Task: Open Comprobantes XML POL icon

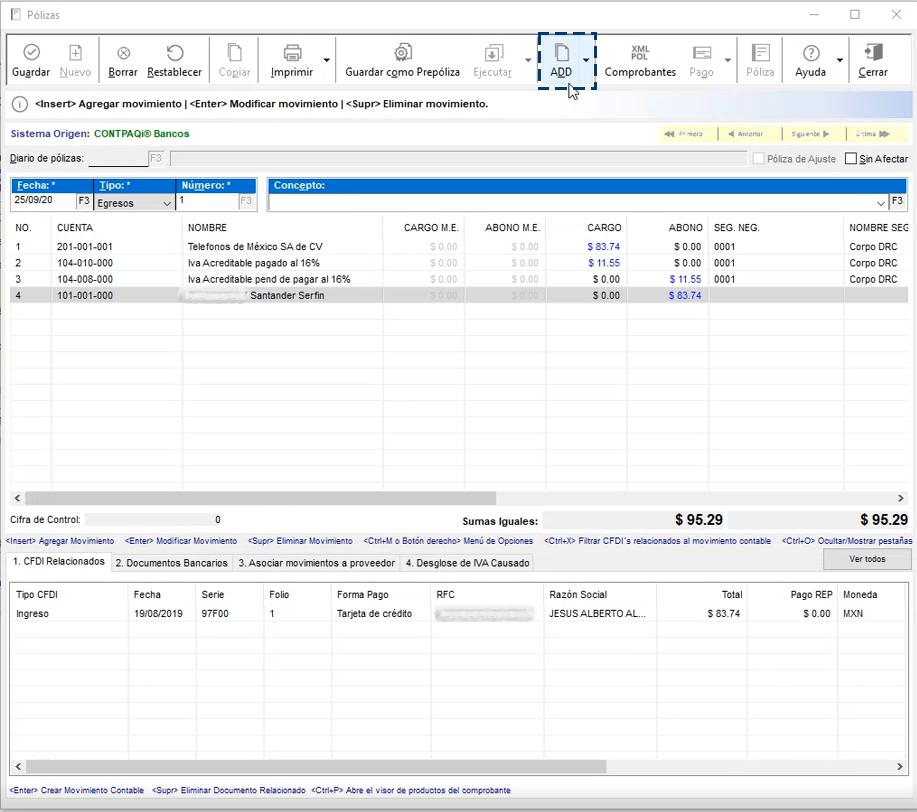Action: tap(640, 54)
